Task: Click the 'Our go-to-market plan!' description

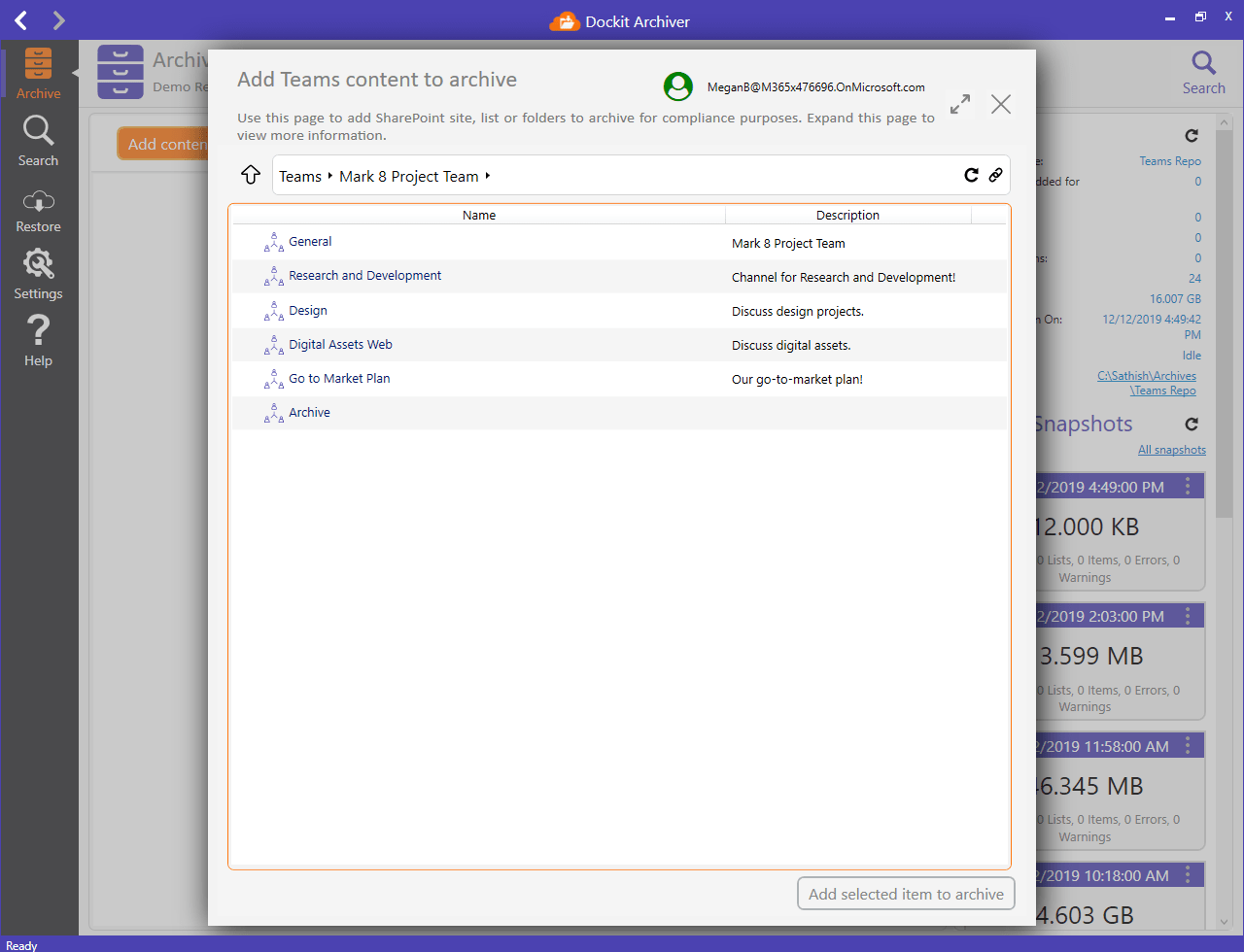Action: click(797, 380)
